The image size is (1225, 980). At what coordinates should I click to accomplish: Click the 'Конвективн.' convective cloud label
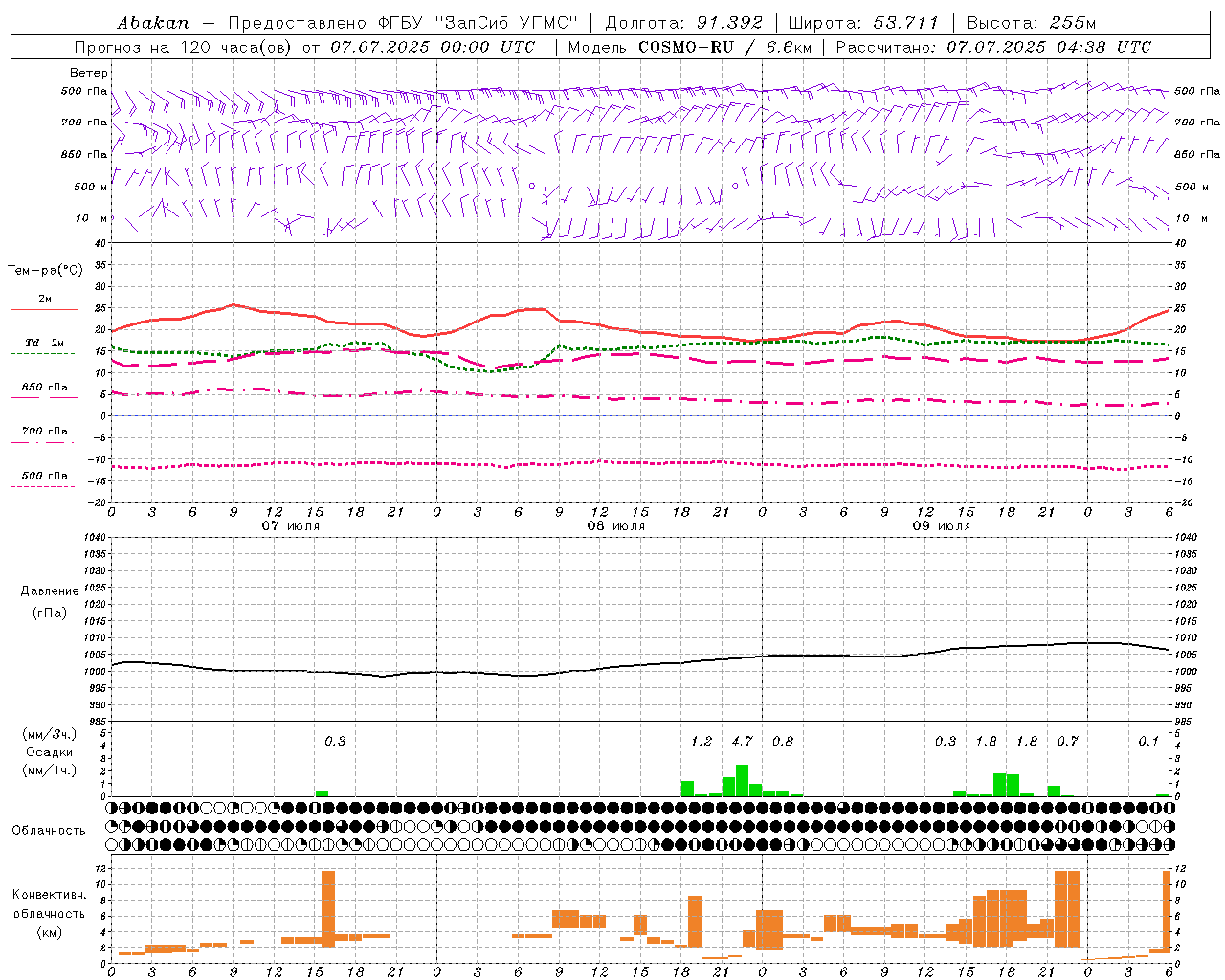(x=49, y=895)
